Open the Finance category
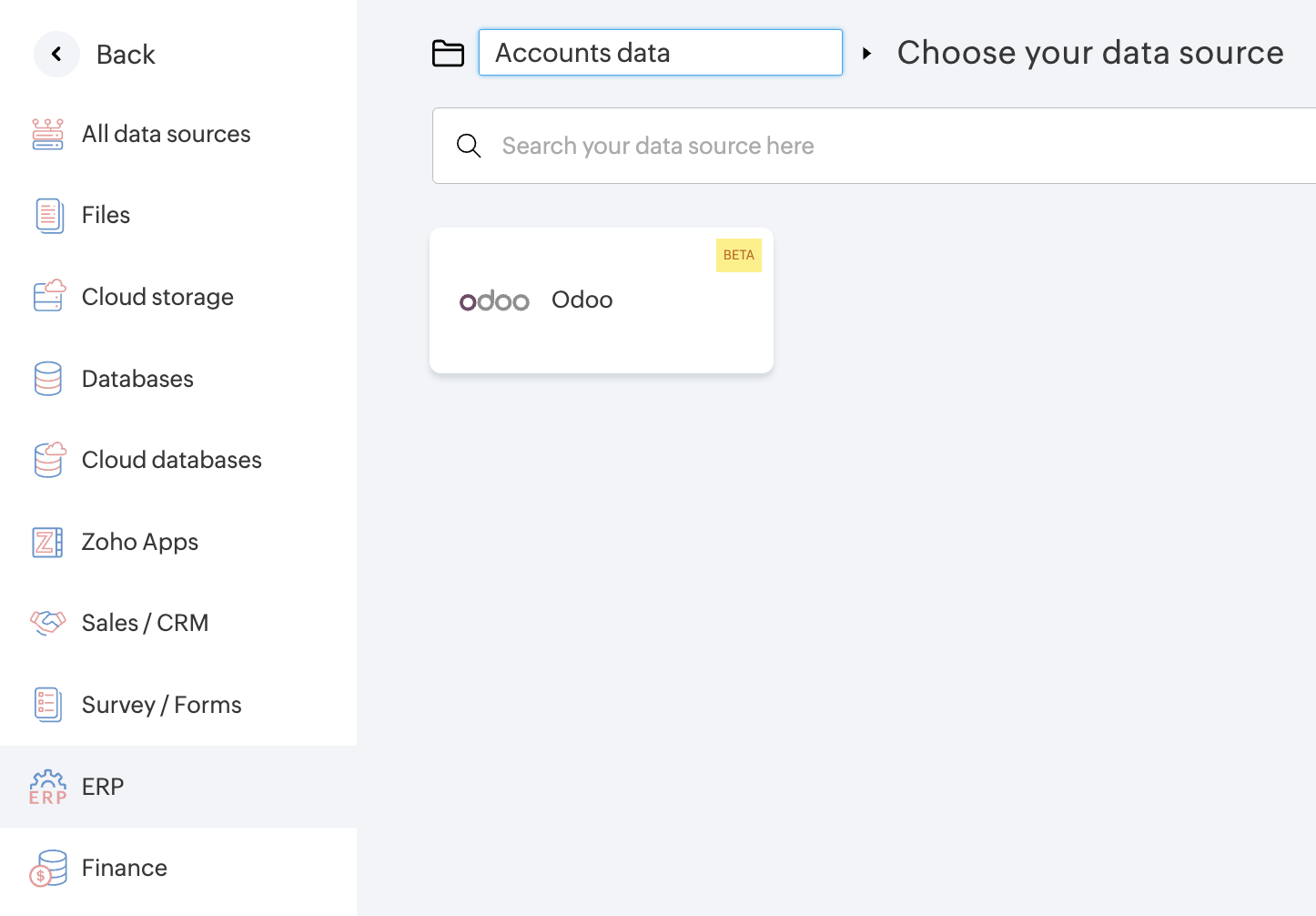Screen dimensions: 1316x916 click(125, 868)
